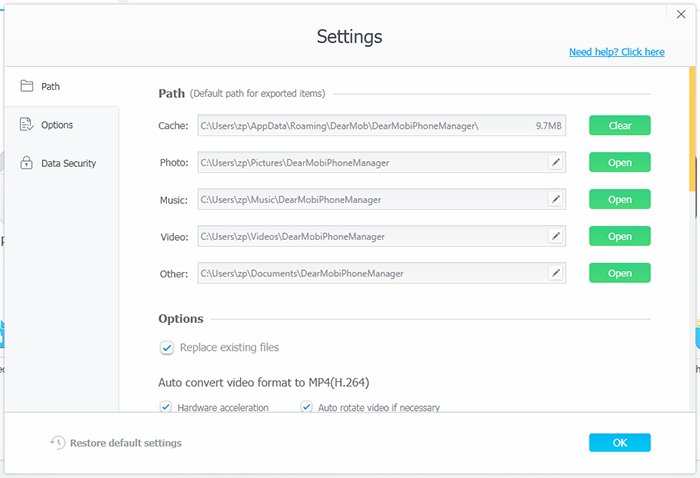The image size is (700, 478).
Task: Open the Other export folder
Action: click(x=620, y=273)
